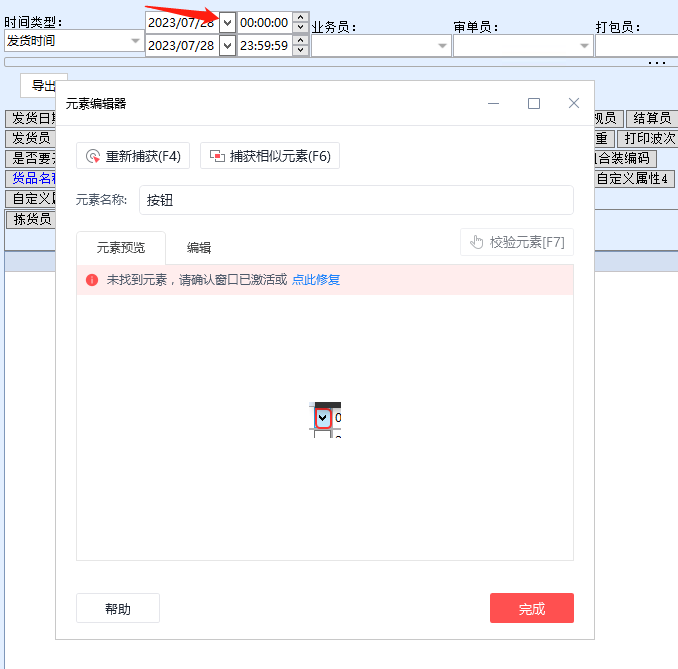The height and width of the screenshot is (669, 678).
Task: Open the end date calendar dropdown
Action: [x=227, y=45]
